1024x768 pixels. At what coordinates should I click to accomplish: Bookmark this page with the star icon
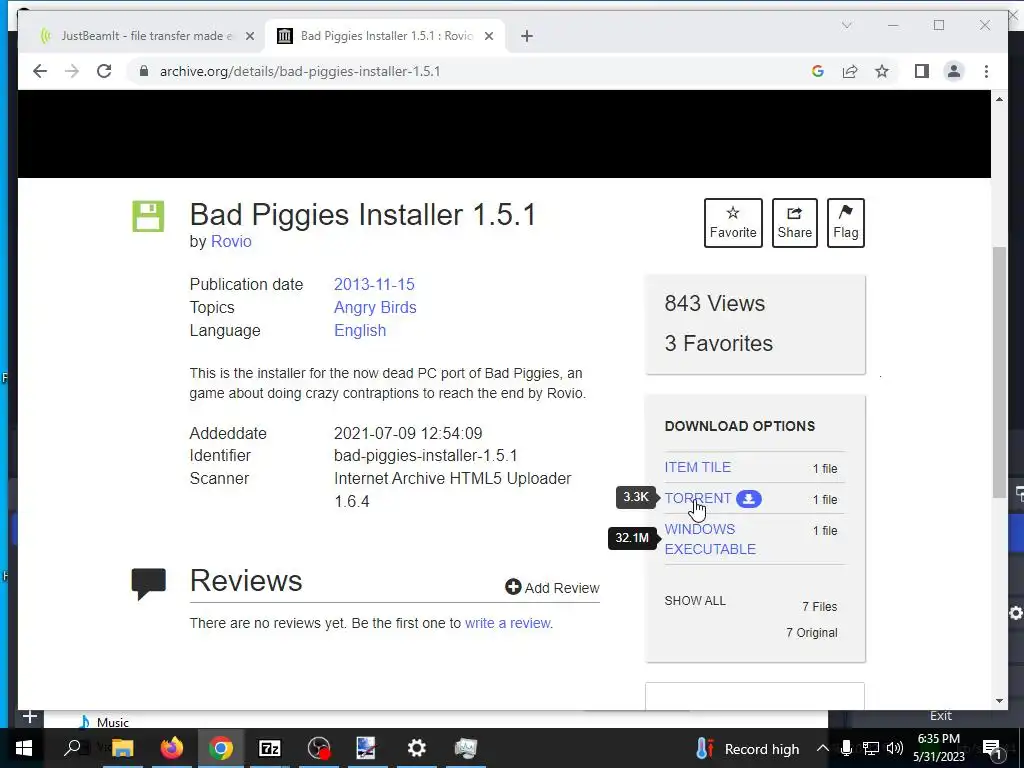click(x=882, y=71)
